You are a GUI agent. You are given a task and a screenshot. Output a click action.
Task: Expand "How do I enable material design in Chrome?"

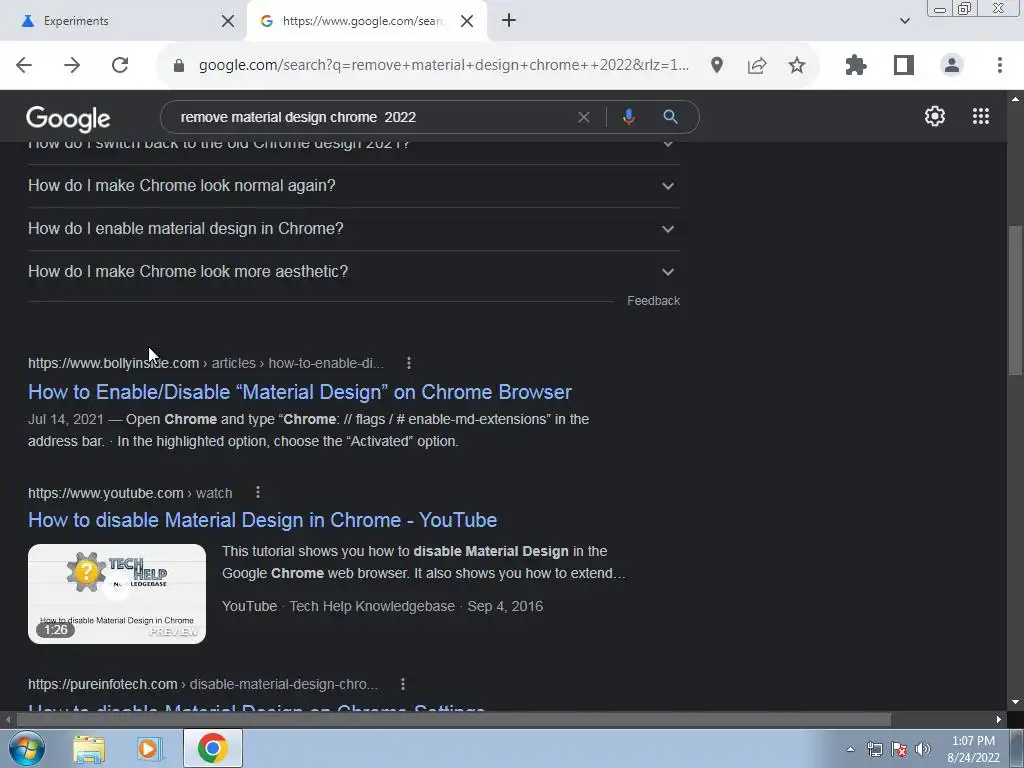point(353,229)
